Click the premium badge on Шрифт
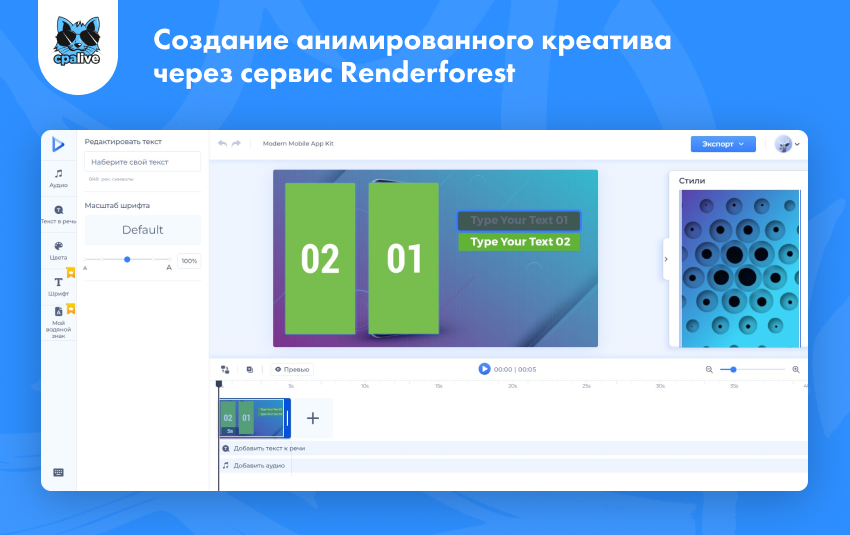This screenshot has width=850, height=535. [x=70, y=272]
